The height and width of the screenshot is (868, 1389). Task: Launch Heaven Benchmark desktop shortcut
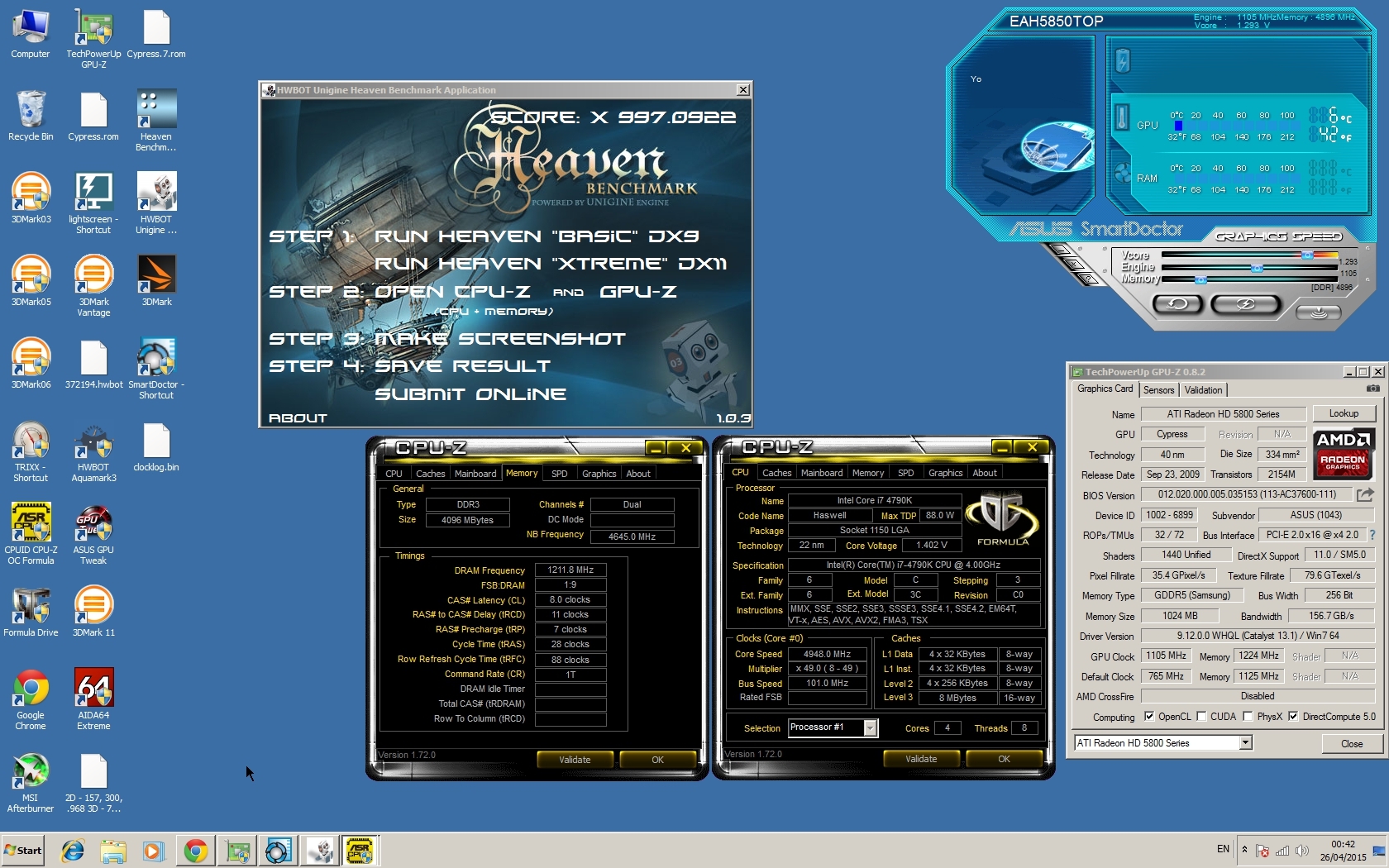[156, 121]
